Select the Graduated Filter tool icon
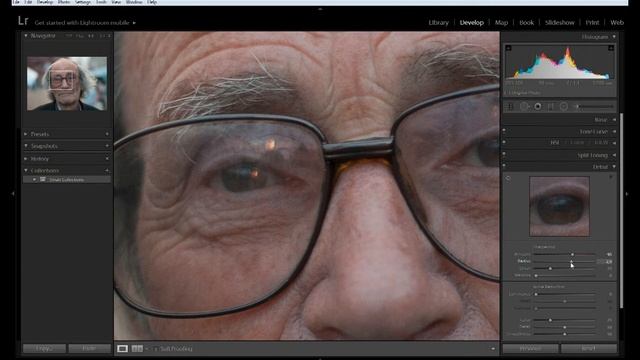Viewport: 640px width, 360px height. 551,107
